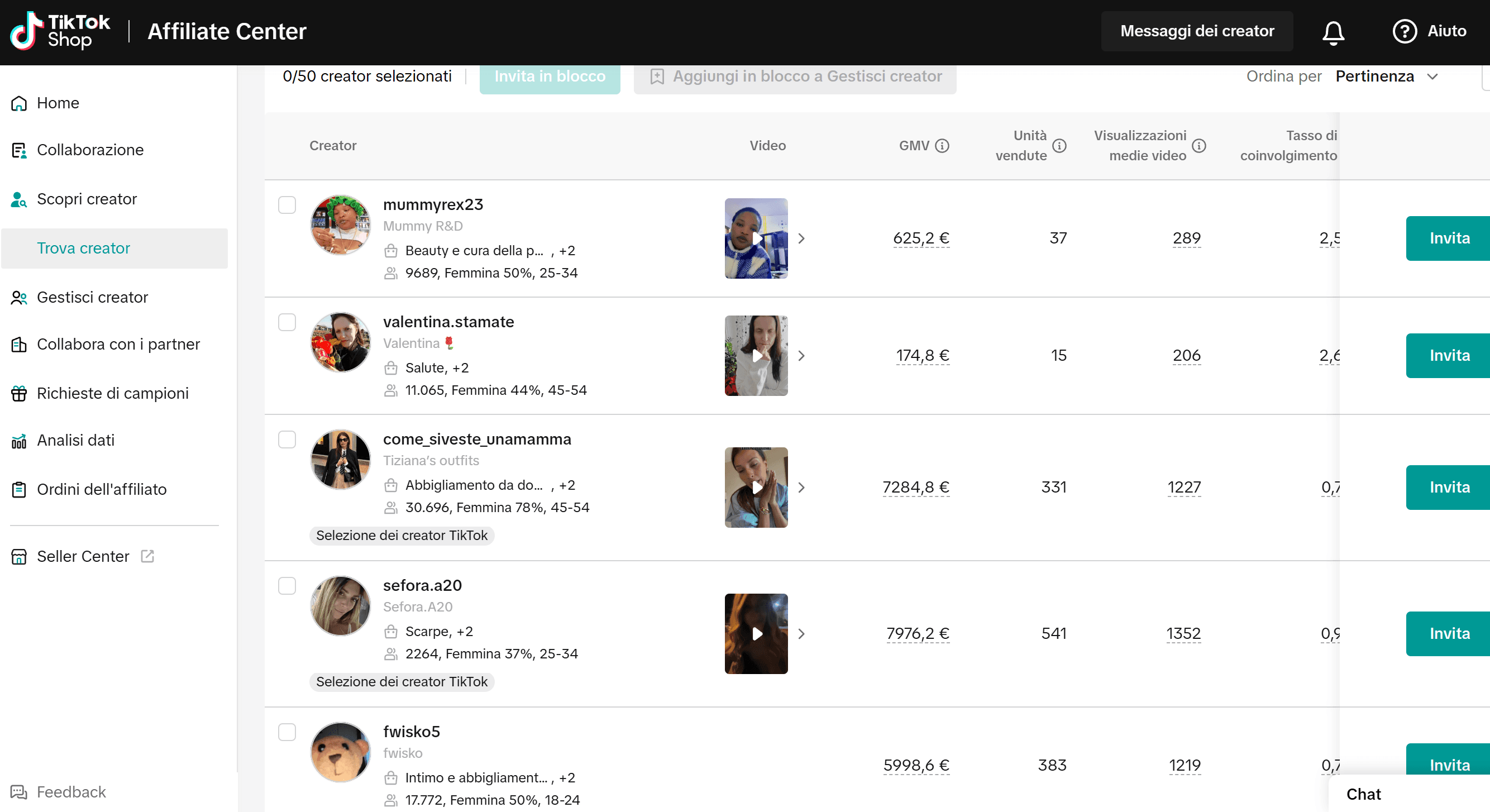The height and width of the screenshot is (812, 1490).
Task: Open the Chat panel
Action: (x=1409, y=794)
